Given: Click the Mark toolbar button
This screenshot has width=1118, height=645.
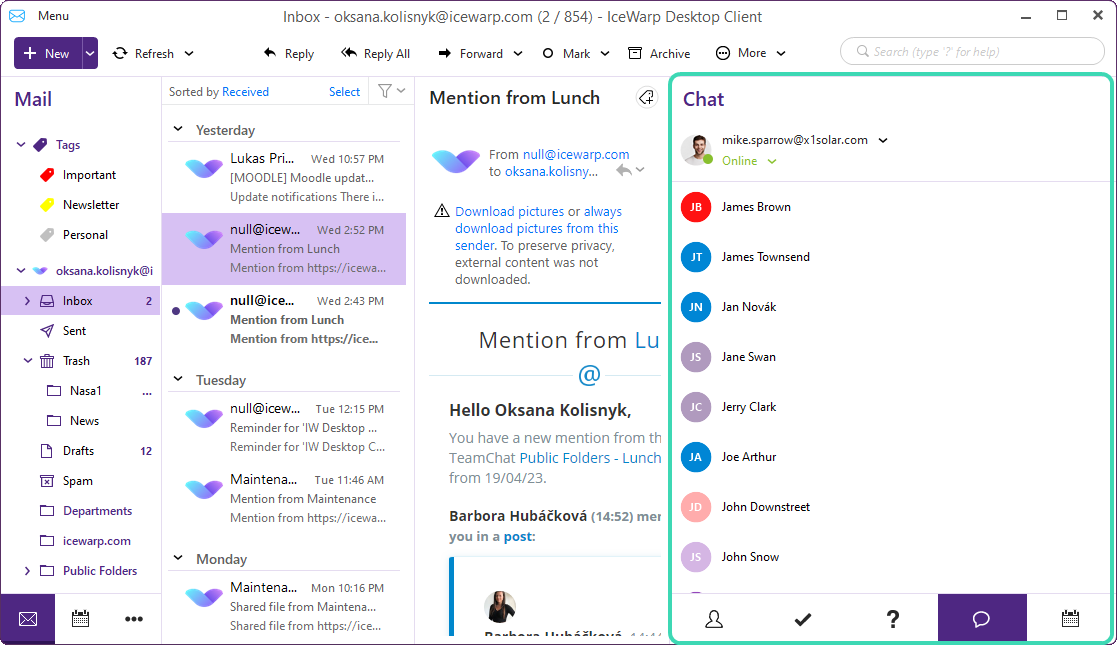Looking at the screenshot, I should pyautogui.click(x=566, y=53).
